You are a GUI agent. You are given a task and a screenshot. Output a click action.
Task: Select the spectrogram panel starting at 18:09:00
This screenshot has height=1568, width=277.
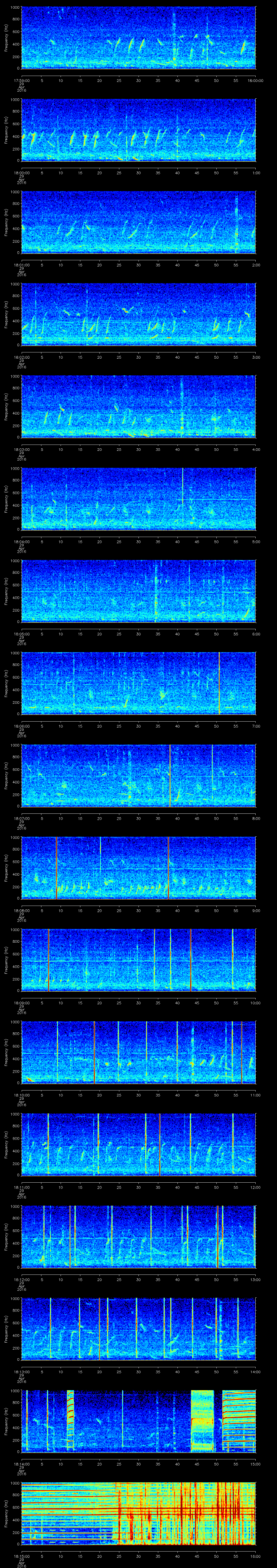coord(139,960)
